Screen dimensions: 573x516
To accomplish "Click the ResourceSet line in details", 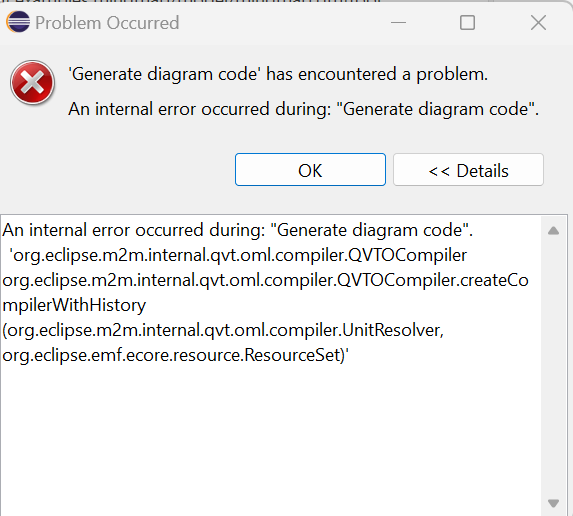I will pyautogui.click(x=175, y=355).
